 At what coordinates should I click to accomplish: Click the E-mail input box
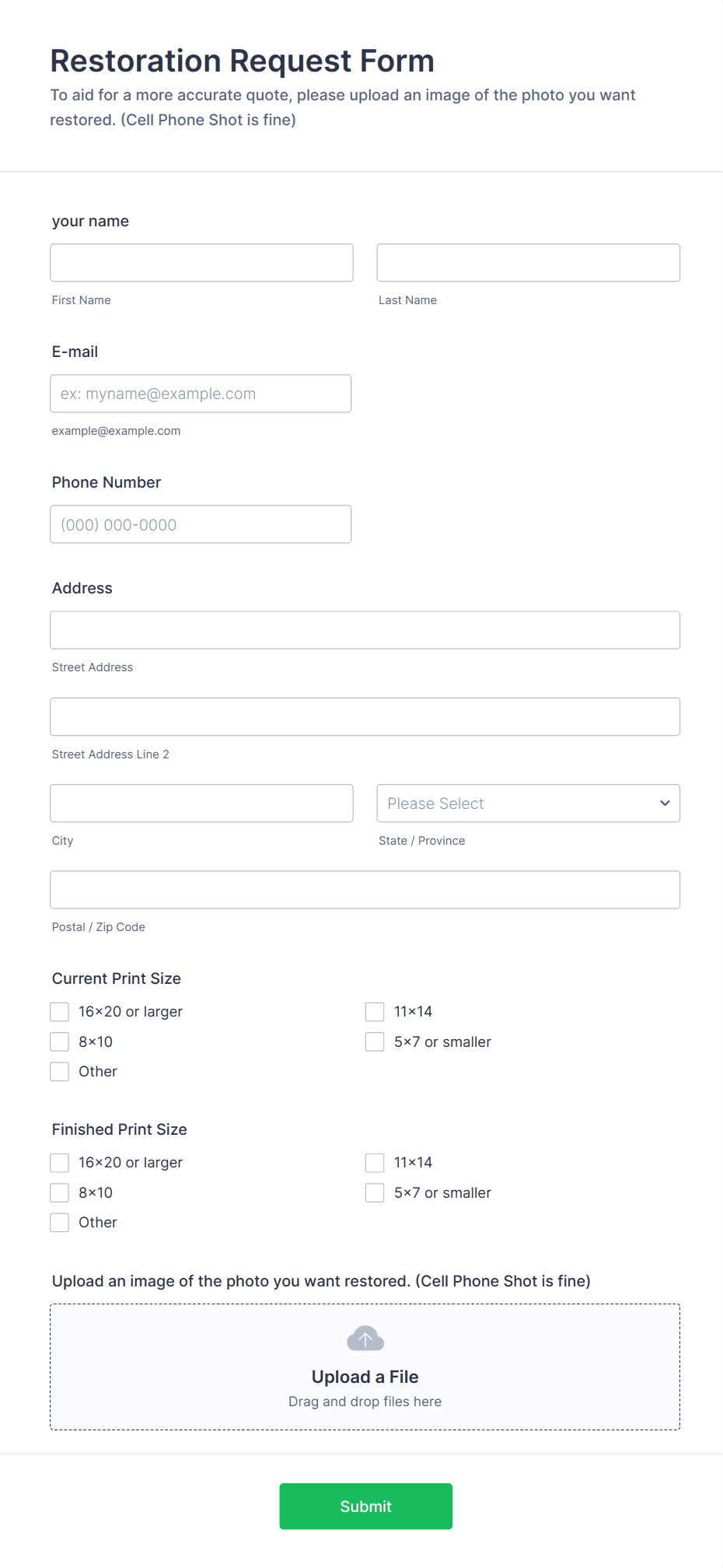tap(201, 393)
